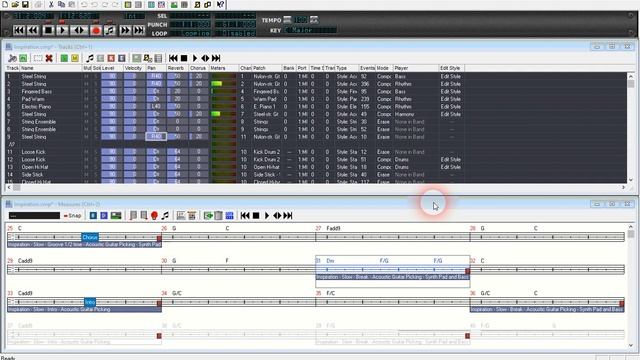Select the Chorus marker in measure 25
Viewport: 640px width, 360px height.
pyautogui.click(x=90, y=237)
